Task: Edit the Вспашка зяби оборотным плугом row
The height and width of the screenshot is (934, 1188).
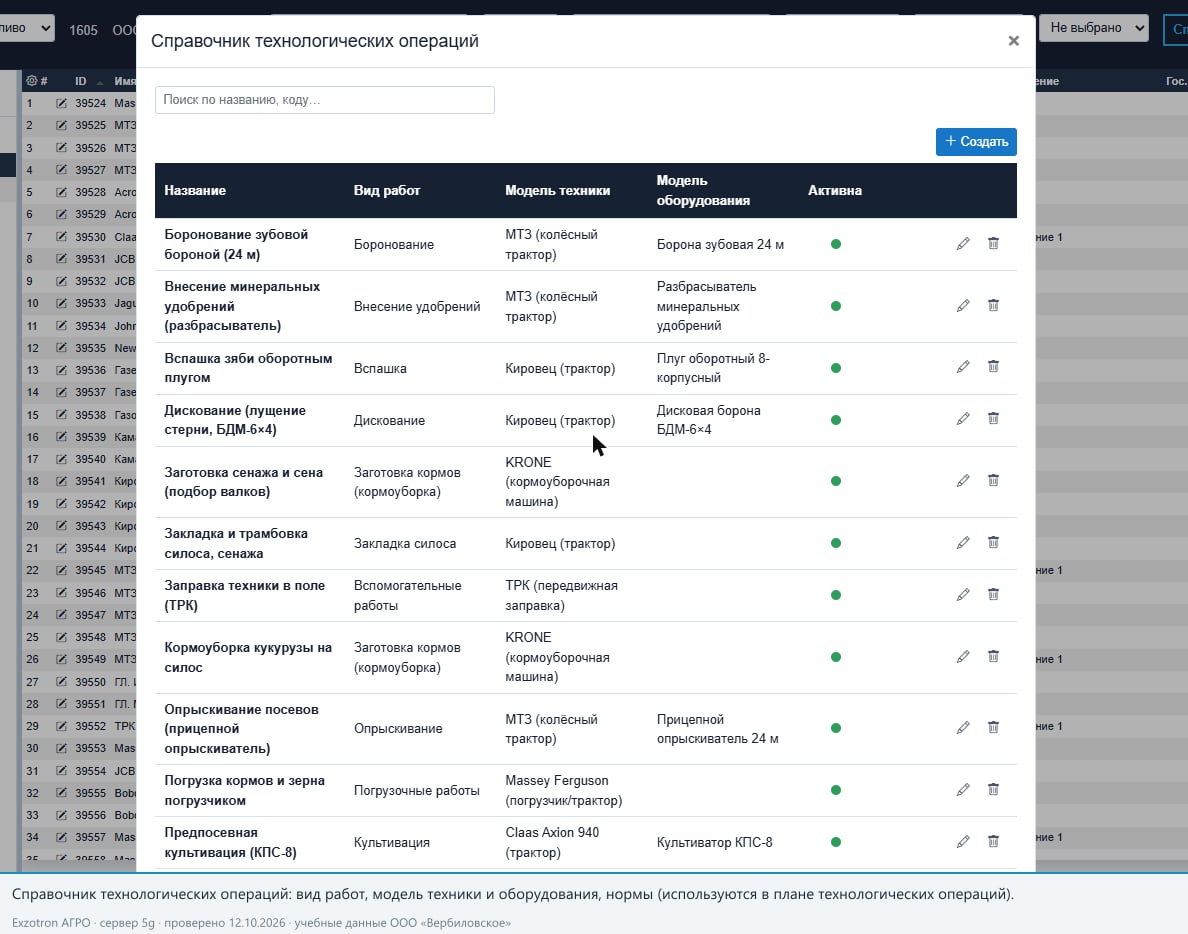Action: point(963,367)
